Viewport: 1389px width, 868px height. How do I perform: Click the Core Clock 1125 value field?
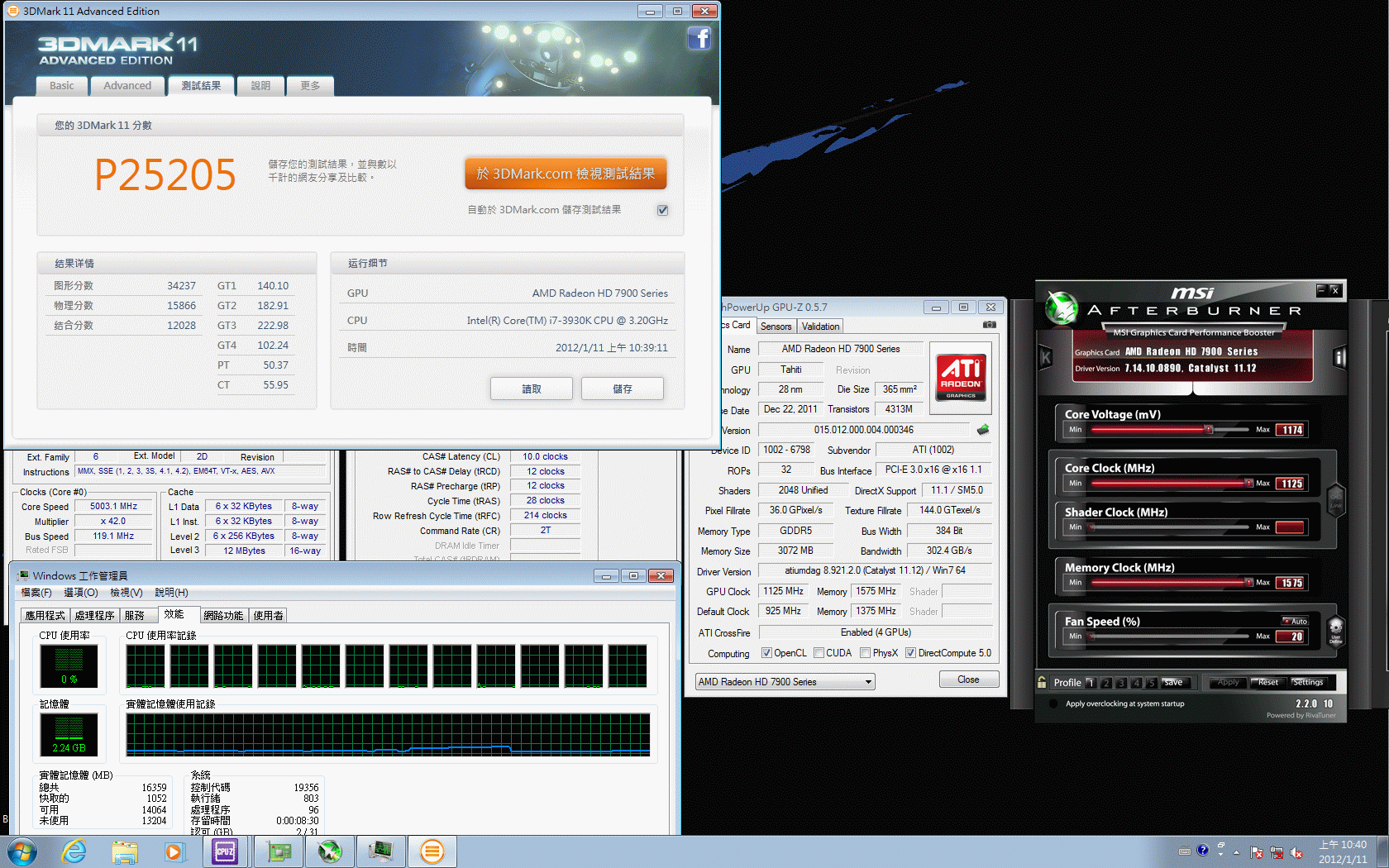[1291, 484]
